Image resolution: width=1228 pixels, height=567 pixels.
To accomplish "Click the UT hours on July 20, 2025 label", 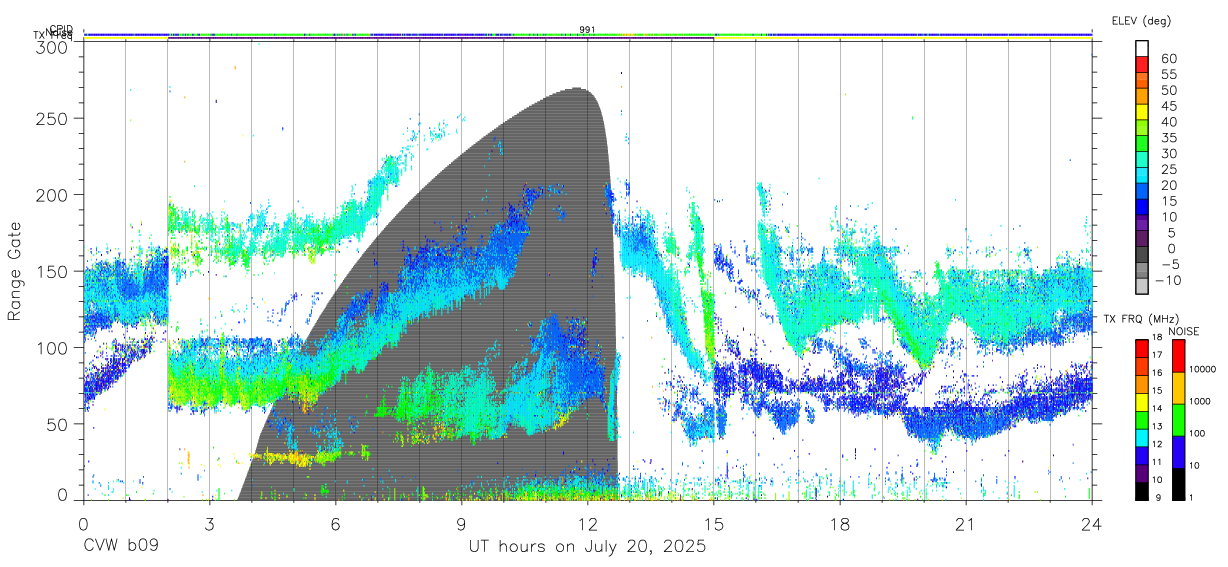I will pos(588,547).
